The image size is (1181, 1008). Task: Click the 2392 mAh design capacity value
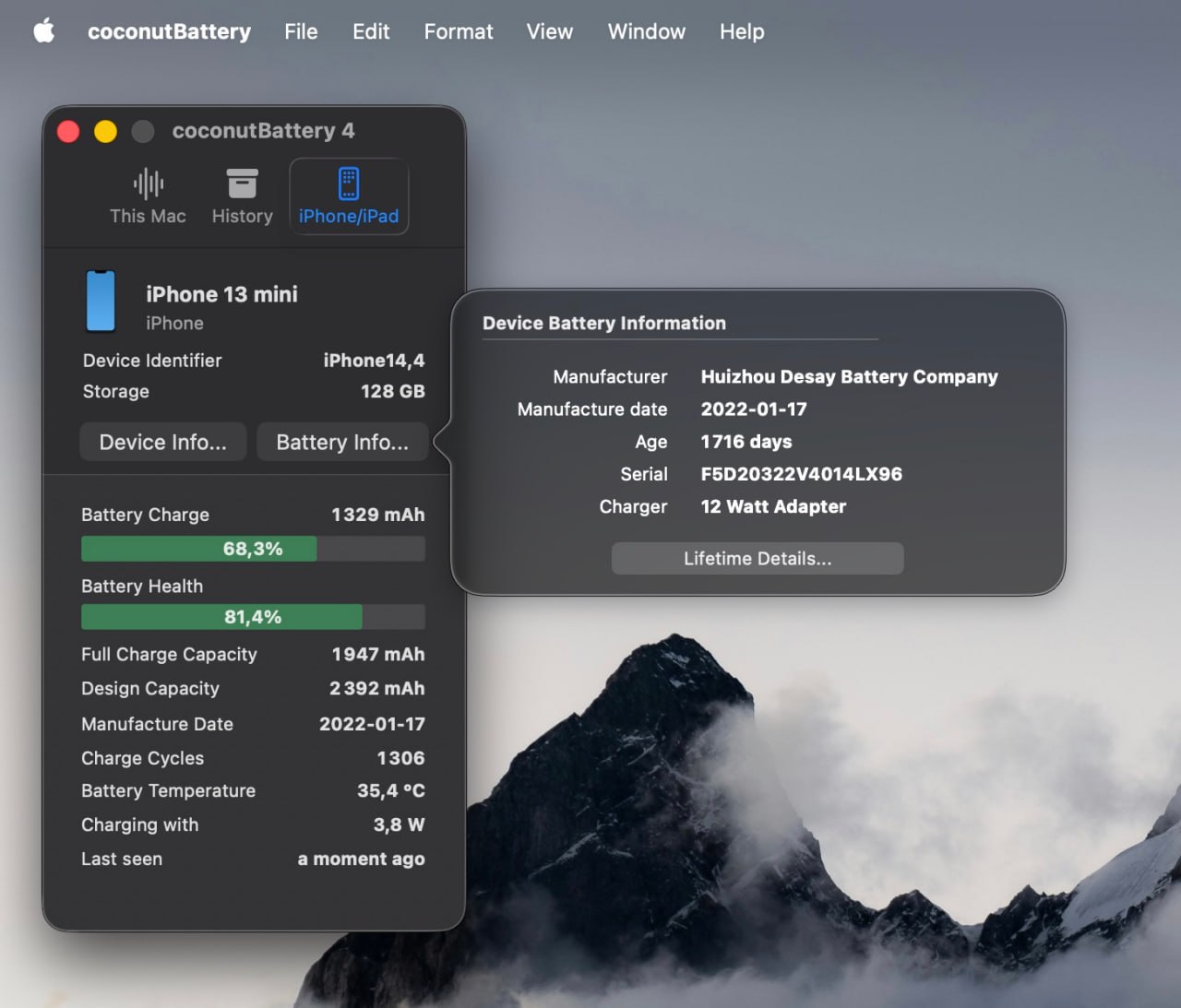[377, 688]
